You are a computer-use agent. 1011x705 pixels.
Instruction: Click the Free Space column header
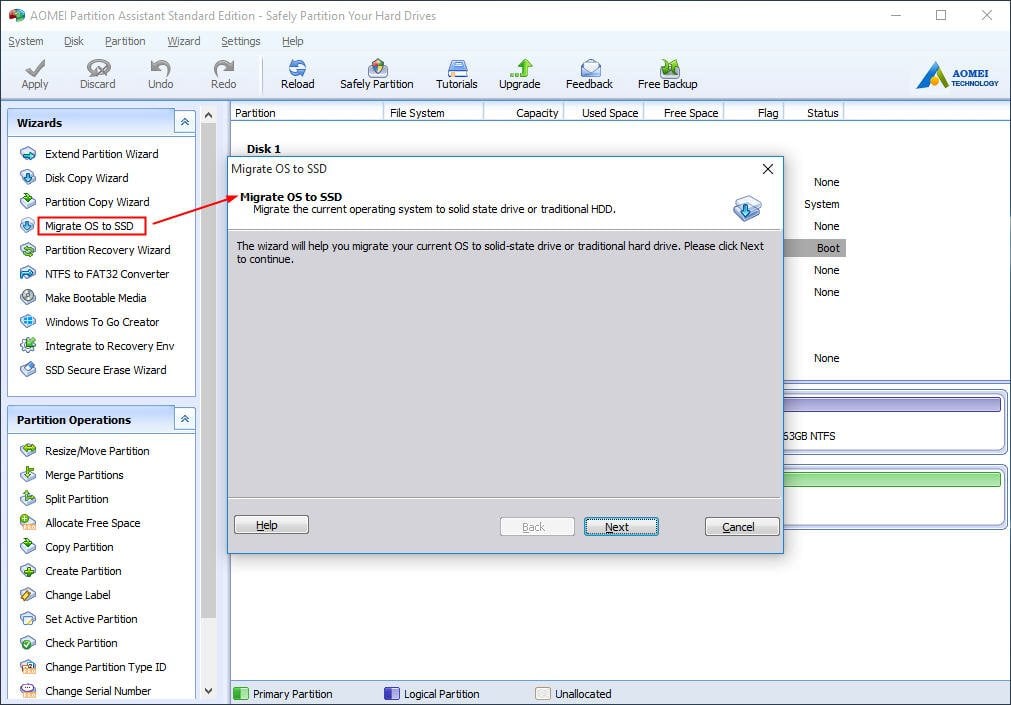(683, 113)
